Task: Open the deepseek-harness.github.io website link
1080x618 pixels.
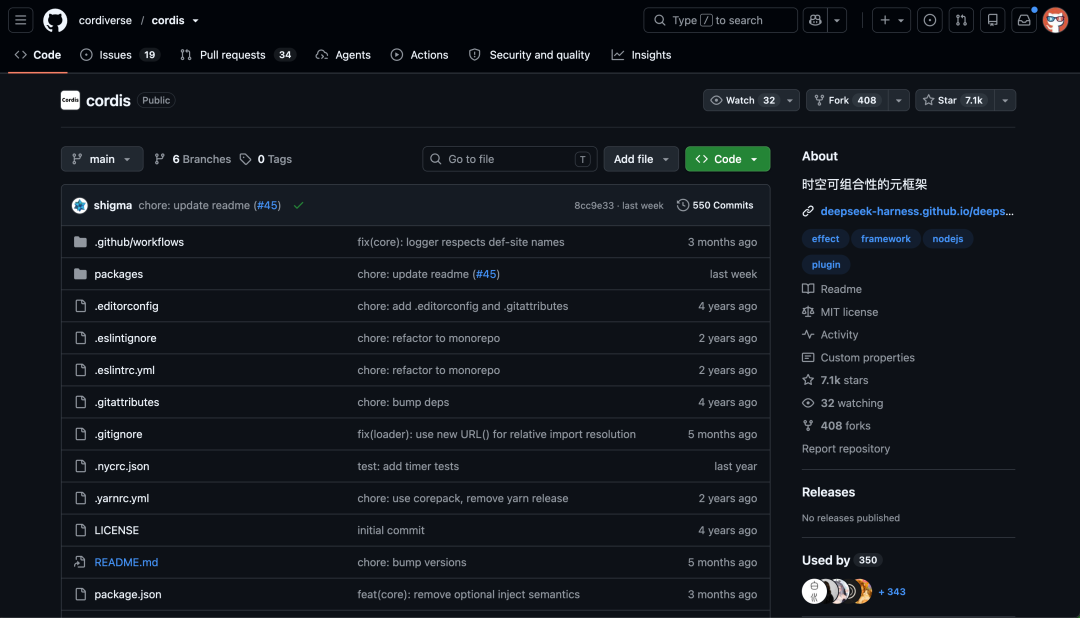Action: pyautogui.click(x=917, y=212)
